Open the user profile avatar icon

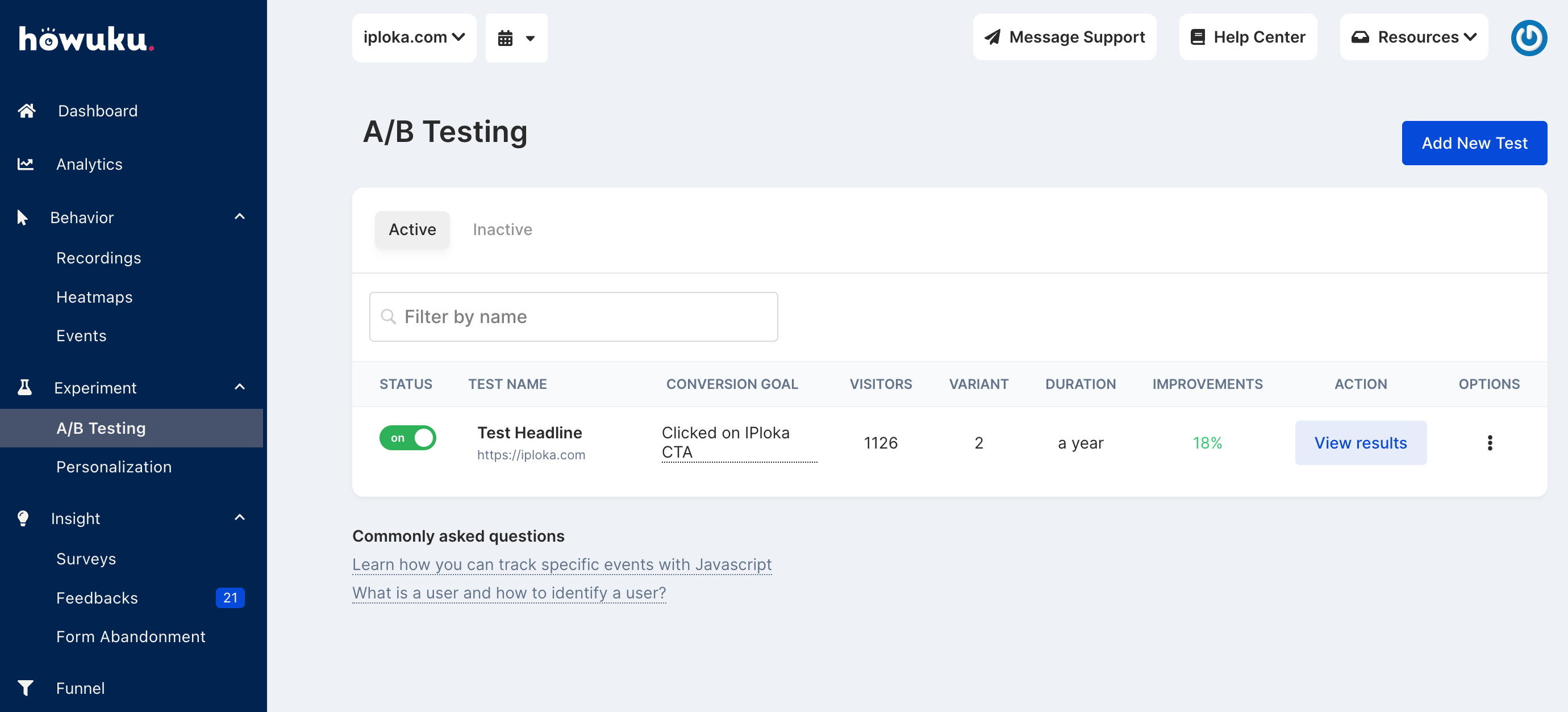1528,37
